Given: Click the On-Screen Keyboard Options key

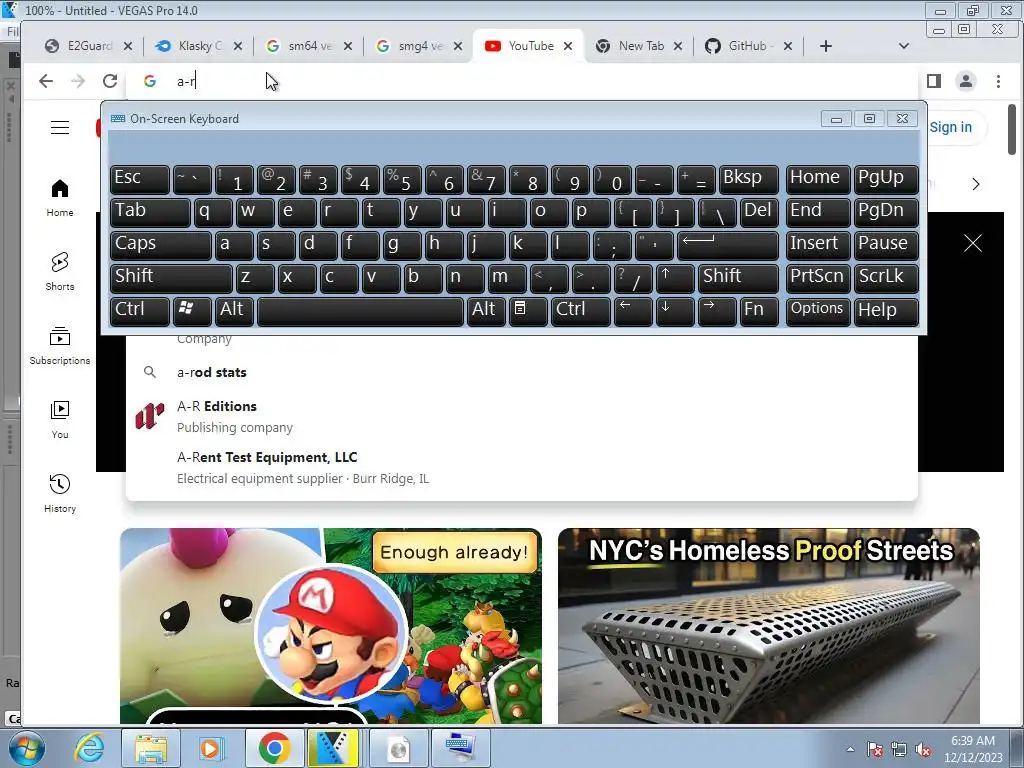Looking at the screenshot, I should (x=818, y=311).
